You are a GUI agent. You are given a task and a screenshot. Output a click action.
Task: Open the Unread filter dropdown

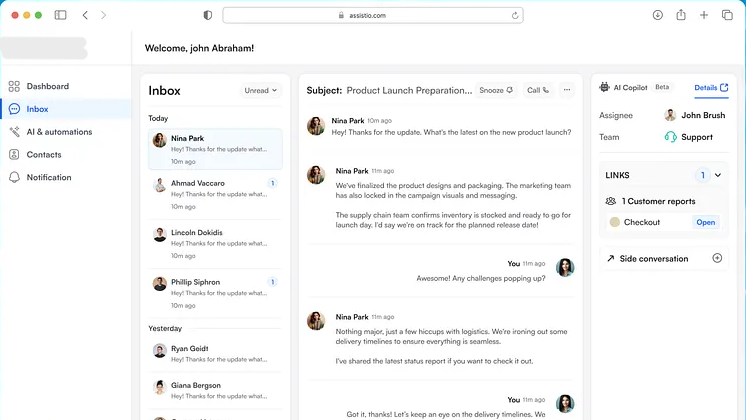260,90
